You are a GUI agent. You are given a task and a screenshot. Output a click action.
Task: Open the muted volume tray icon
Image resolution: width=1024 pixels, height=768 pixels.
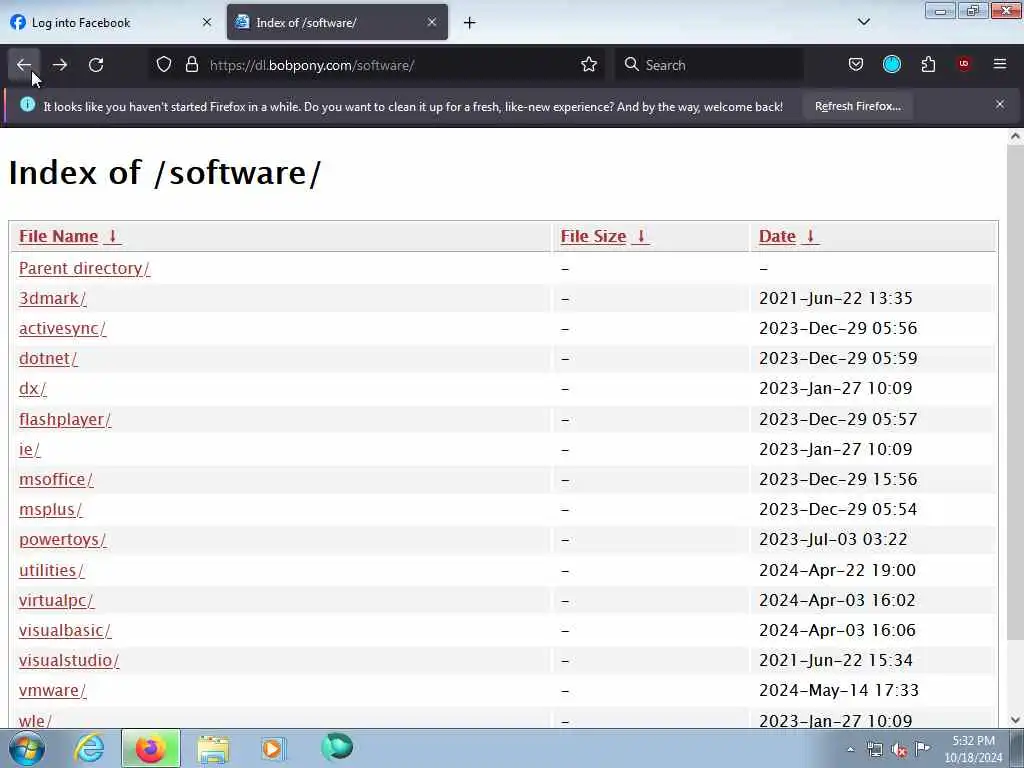pos(899,750)
